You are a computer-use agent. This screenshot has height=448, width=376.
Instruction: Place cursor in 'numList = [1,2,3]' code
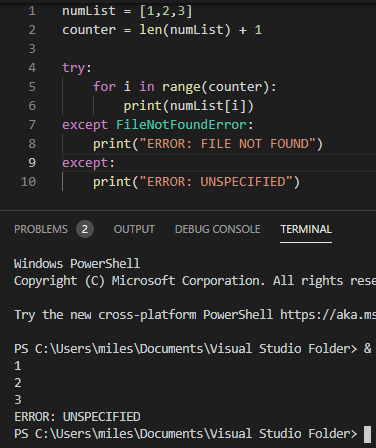tap(127, 11)
